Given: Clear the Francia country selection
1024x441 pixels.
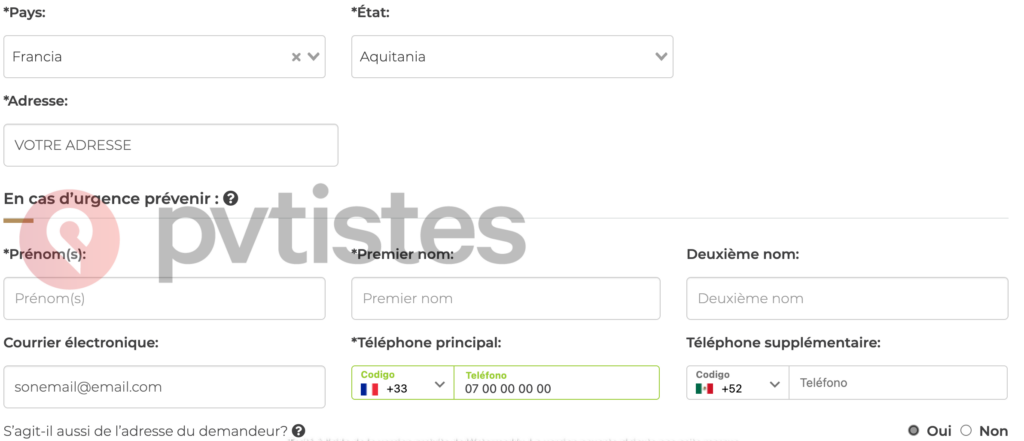Looking at the screenshot, I should pyautogui.click(x=296, y=57).
